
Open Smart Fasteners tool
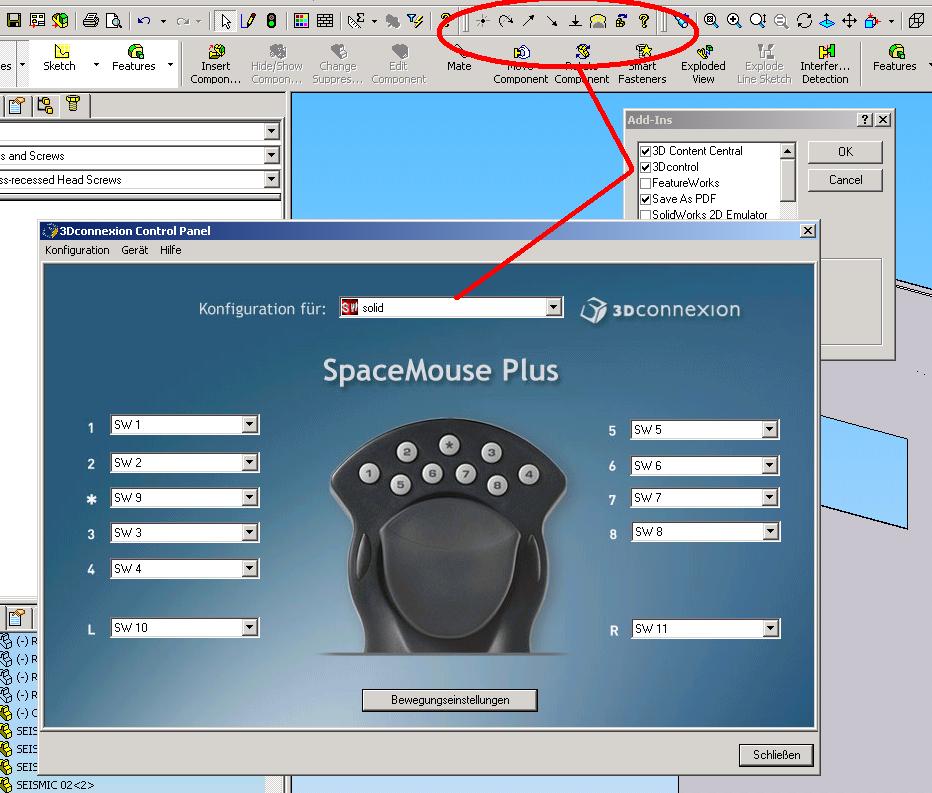(x=642, y=64)
